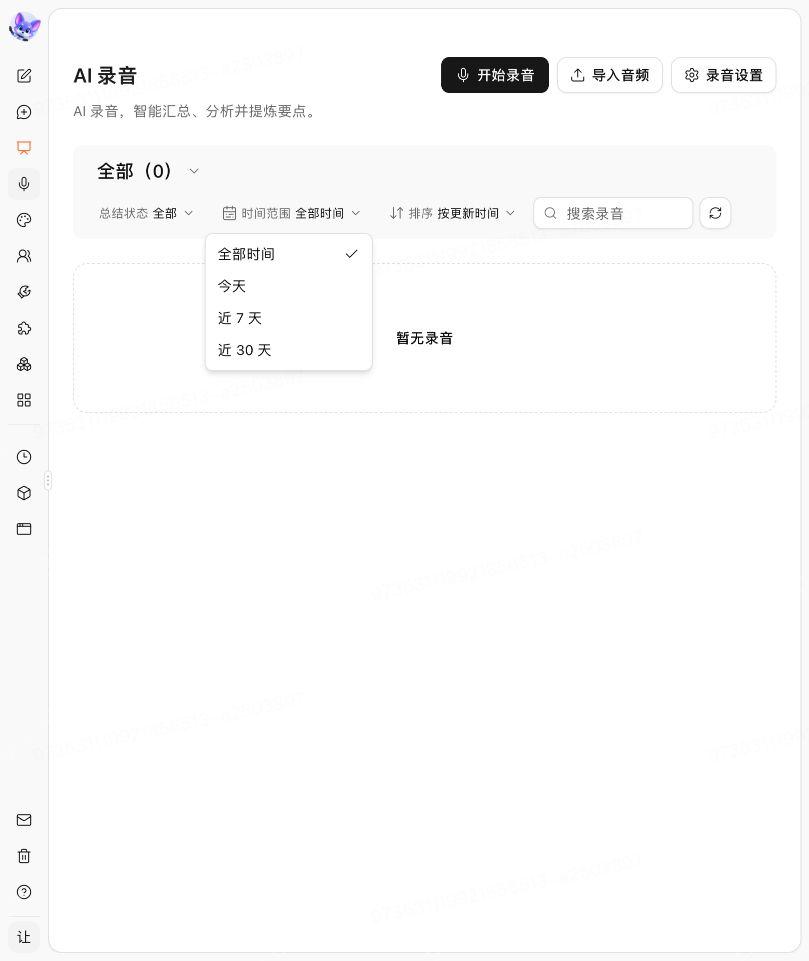Open the 3D box icon in sidebar
Viewport: 809px width, 961px height.
(x=24, y=493)
